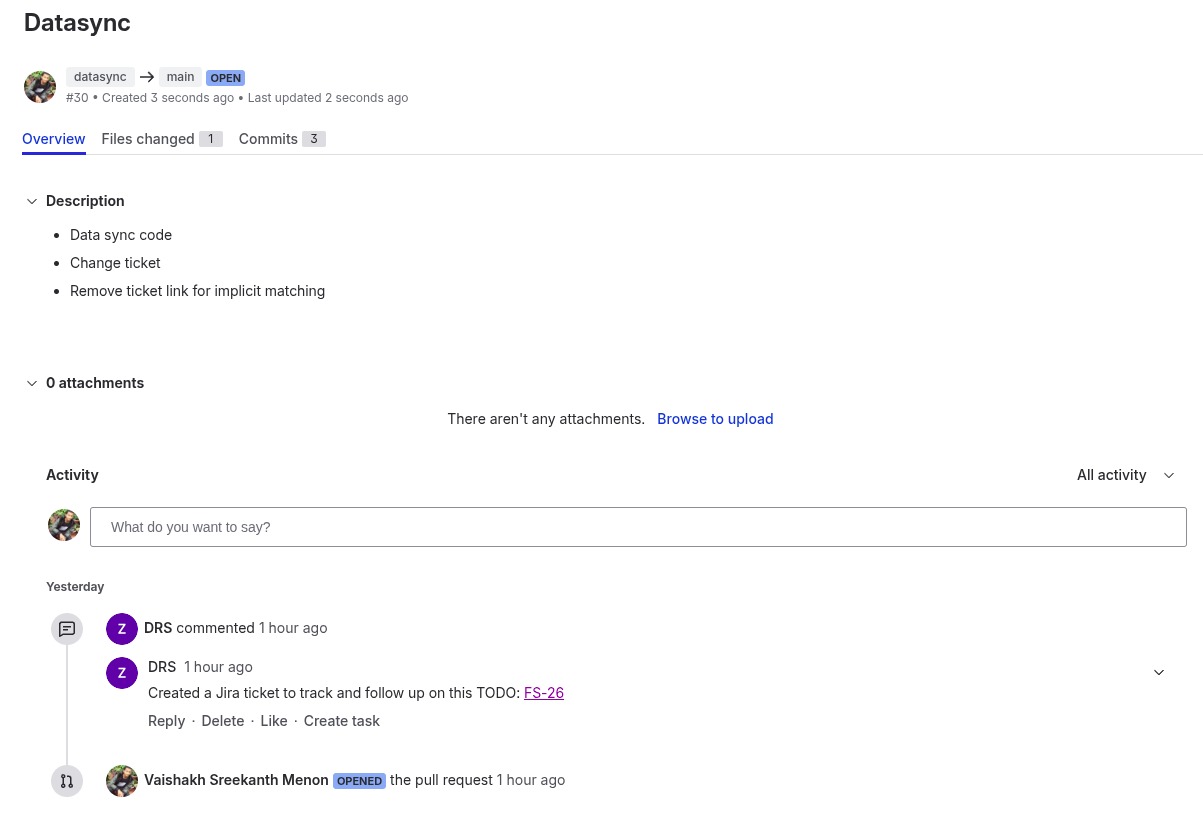
Task: Click the DRS avatar inside the comment body
Action: pyautogui.click(x=122, y=673)
